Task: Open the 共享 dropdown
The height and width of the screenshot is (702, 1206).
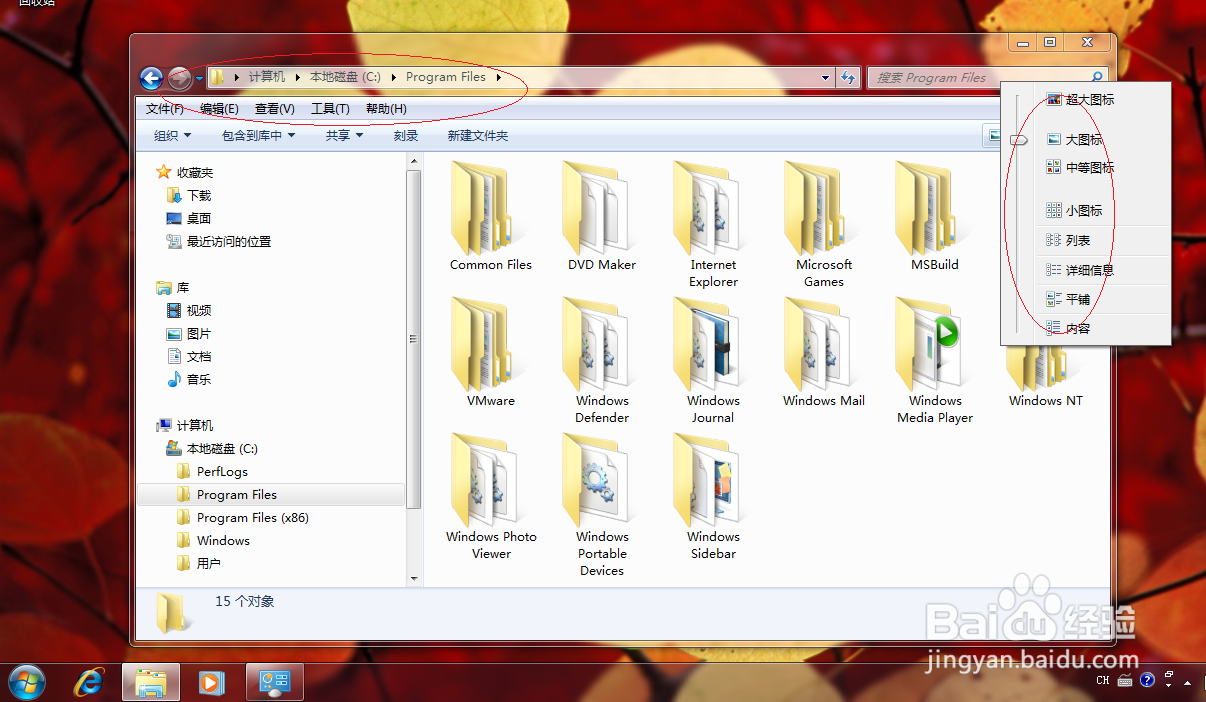Action: pyautogui.click(x=344, y=136)
